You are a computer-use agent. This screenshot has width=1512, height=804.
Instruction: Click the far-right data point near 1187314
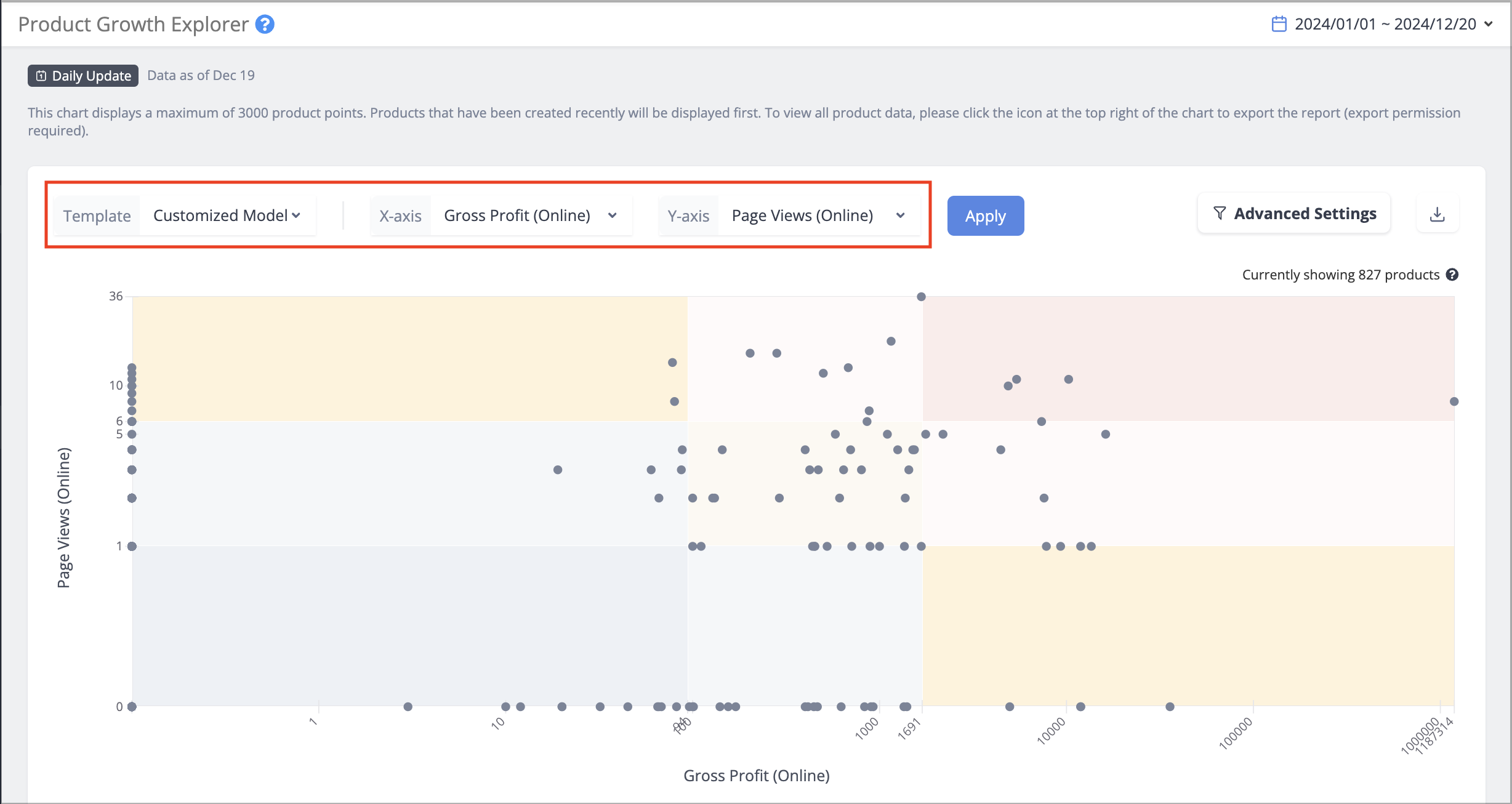(x=1454, y=401)
